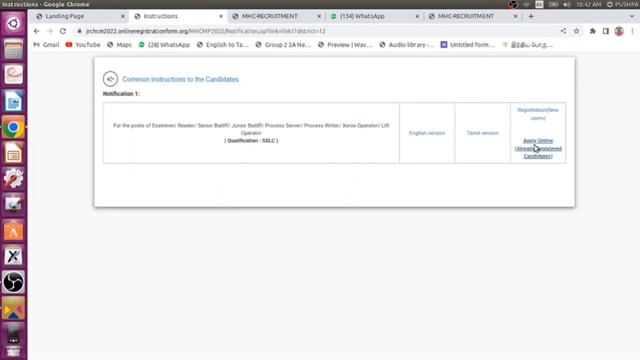Click Registration (New users) link

(x=538, y=114)
